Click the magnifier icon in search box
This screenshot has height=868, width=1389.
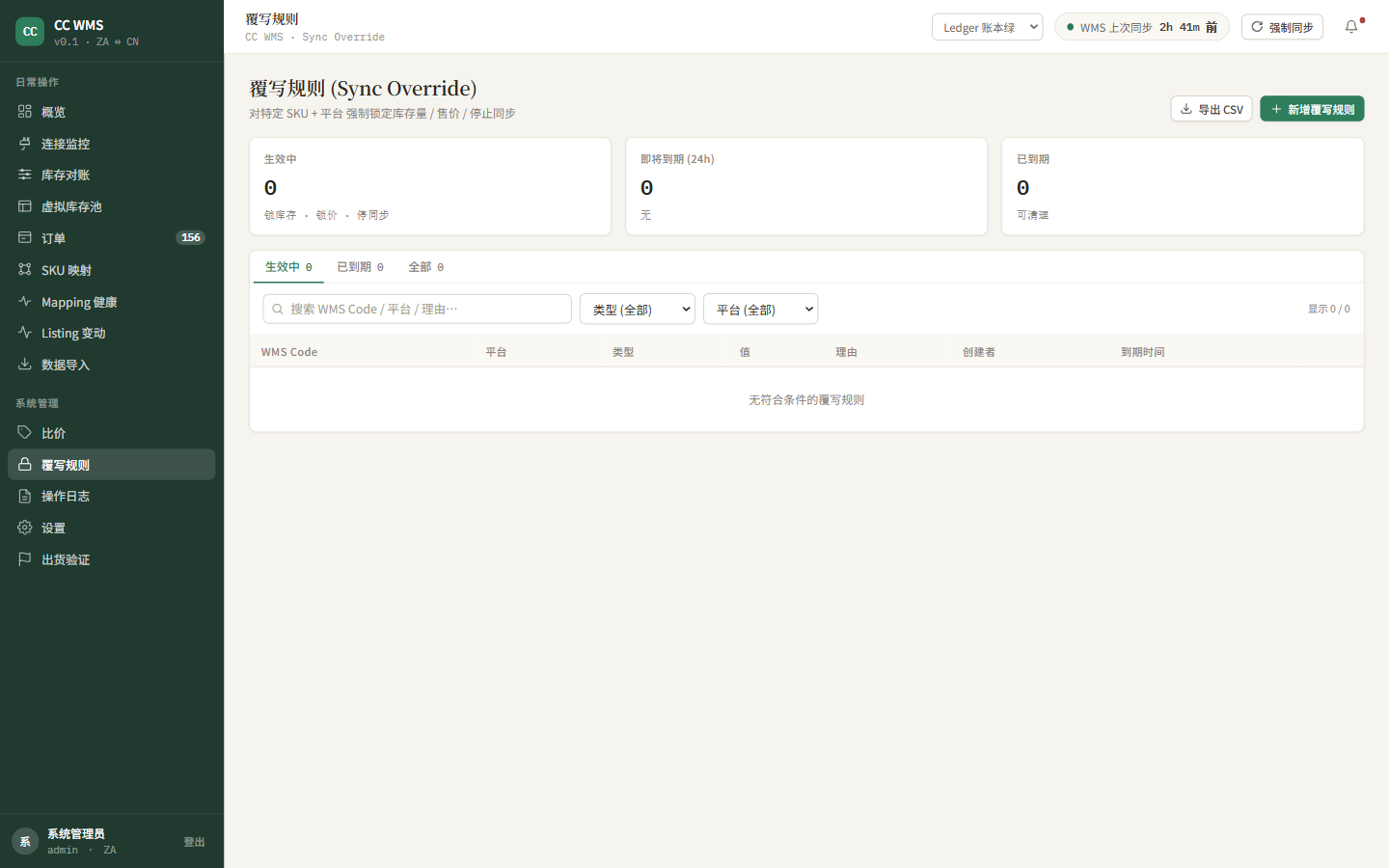click(278, 309)
